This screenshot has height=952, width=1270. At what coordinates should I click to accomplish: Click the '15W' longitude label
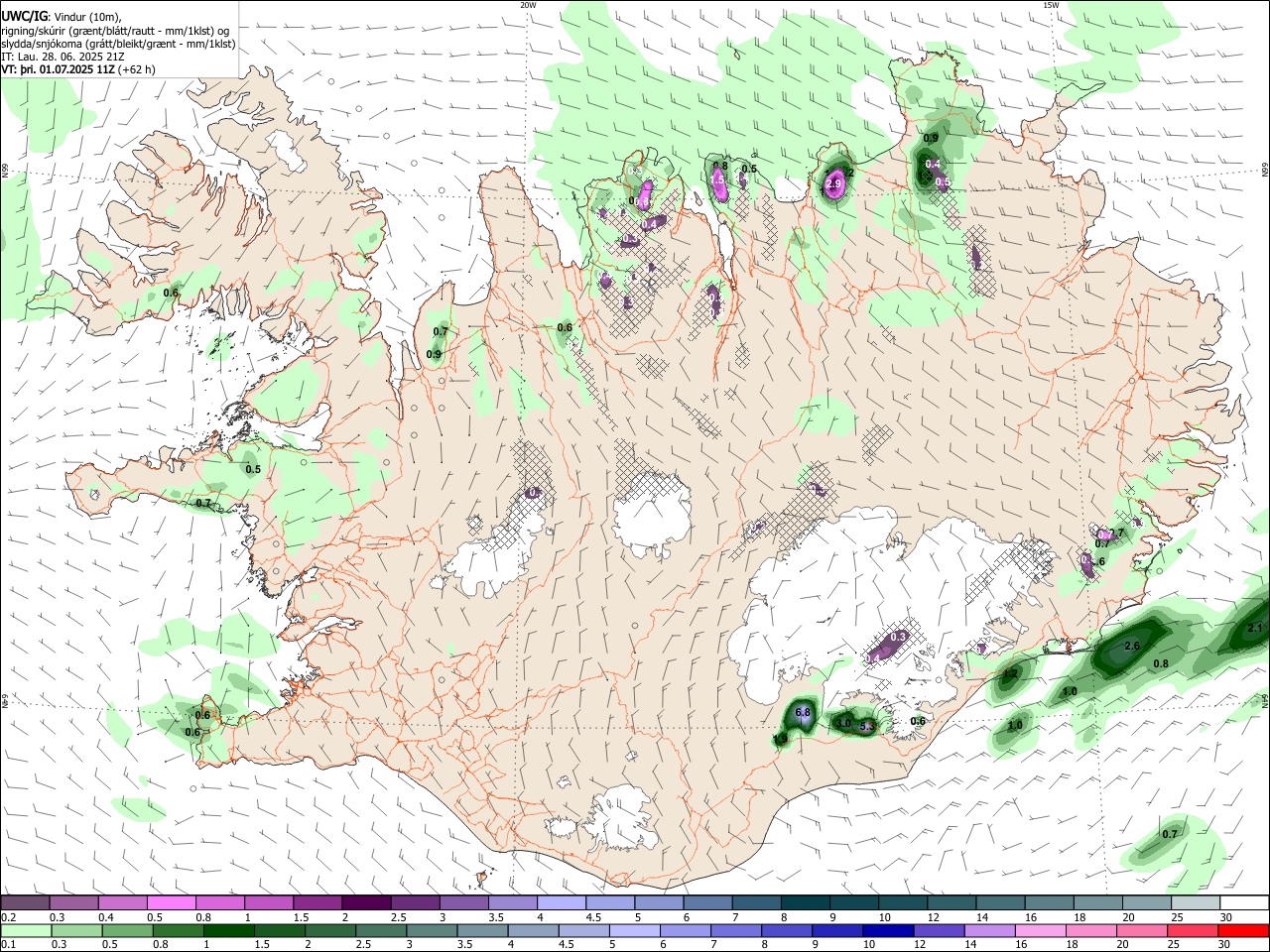[x=1051, y=5]
